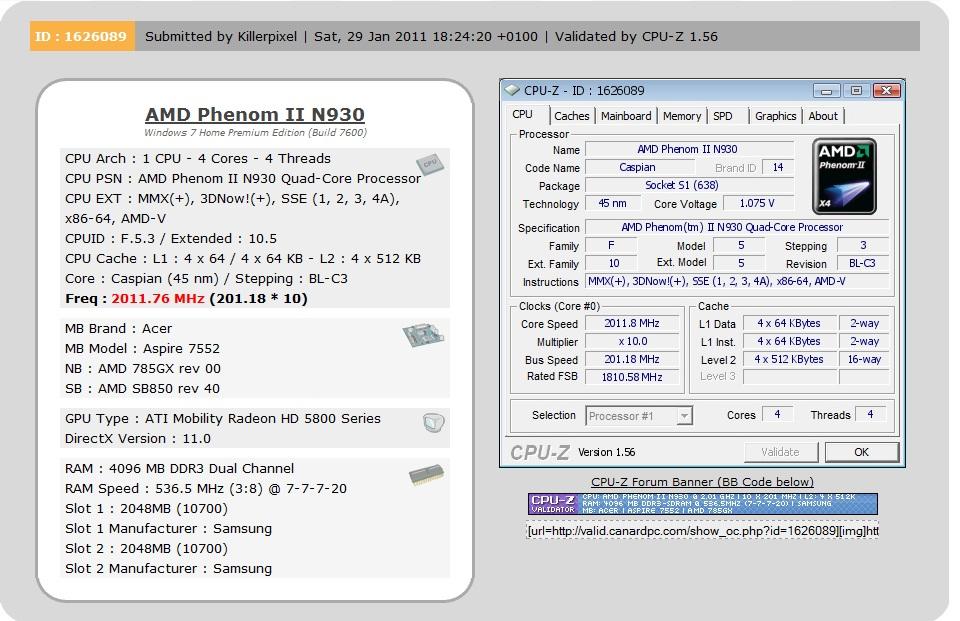This screenshot has height=621, width=960.
Task: Click the MB Model : Aspire 7552 line
Action: pos(143,349)
